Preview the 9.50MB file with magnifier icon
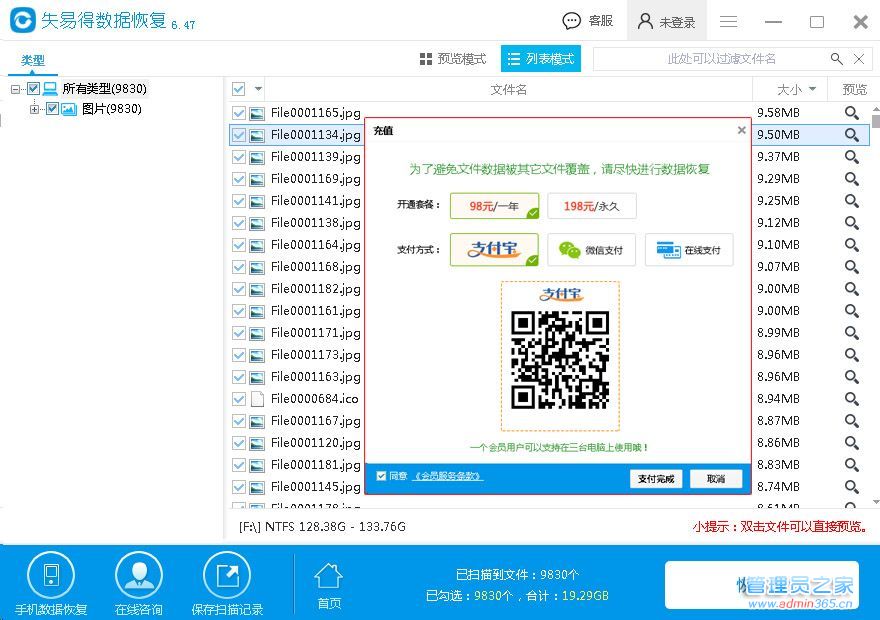The image size is (880, 620). click(851, 135)
